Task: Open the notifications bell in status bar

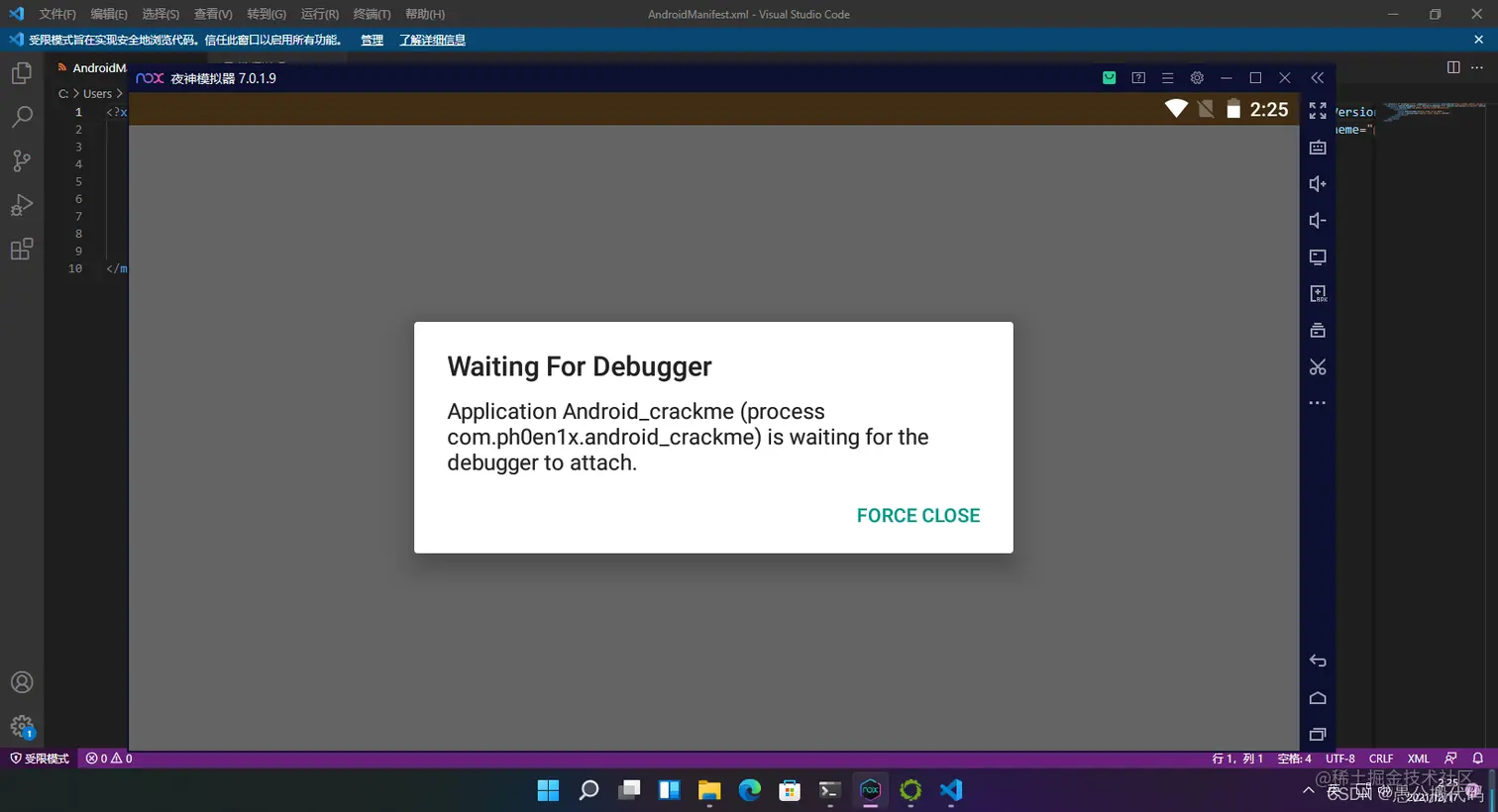Action: point(1477,759)
